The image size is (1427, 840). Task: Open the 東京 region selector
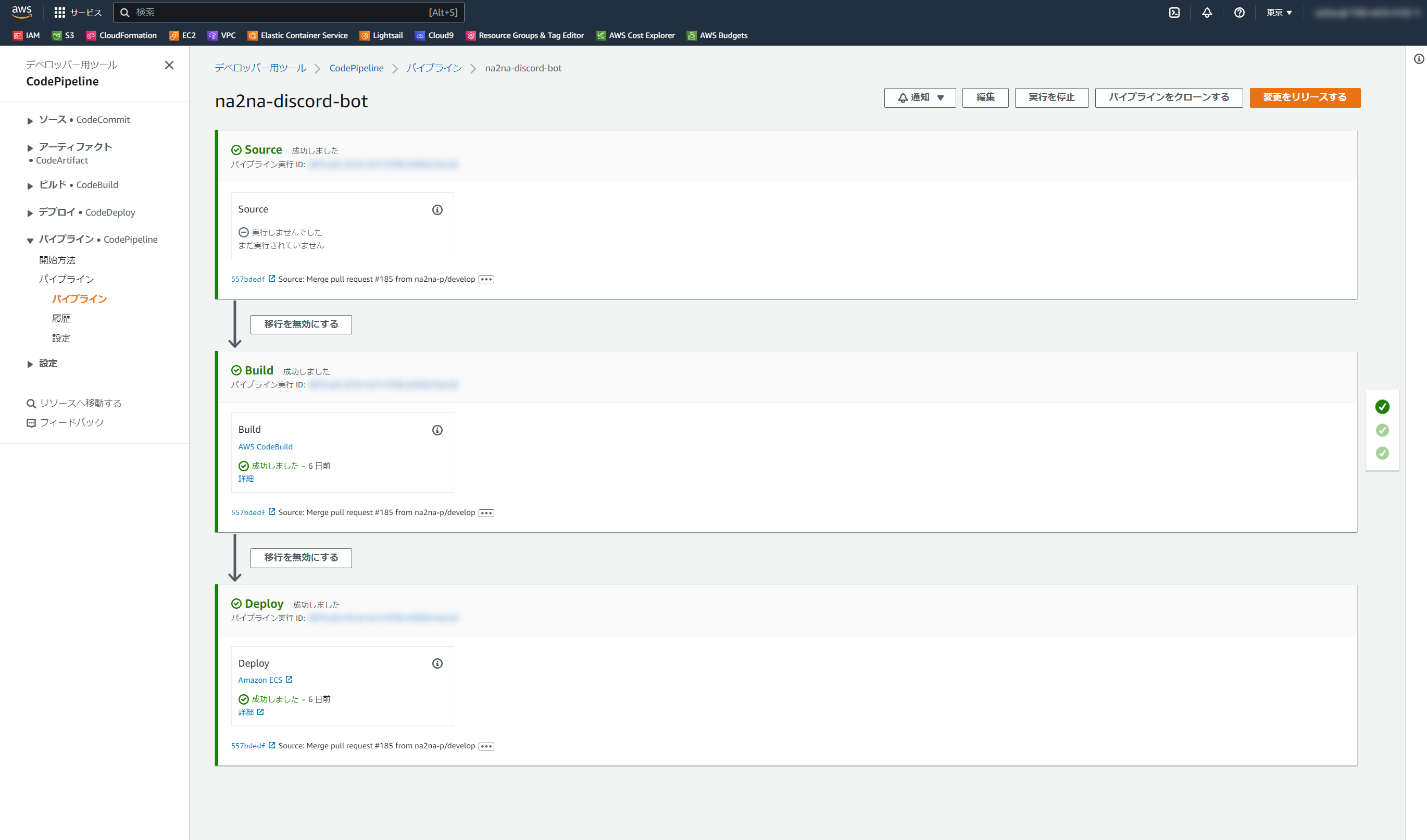click(1279, 12)
